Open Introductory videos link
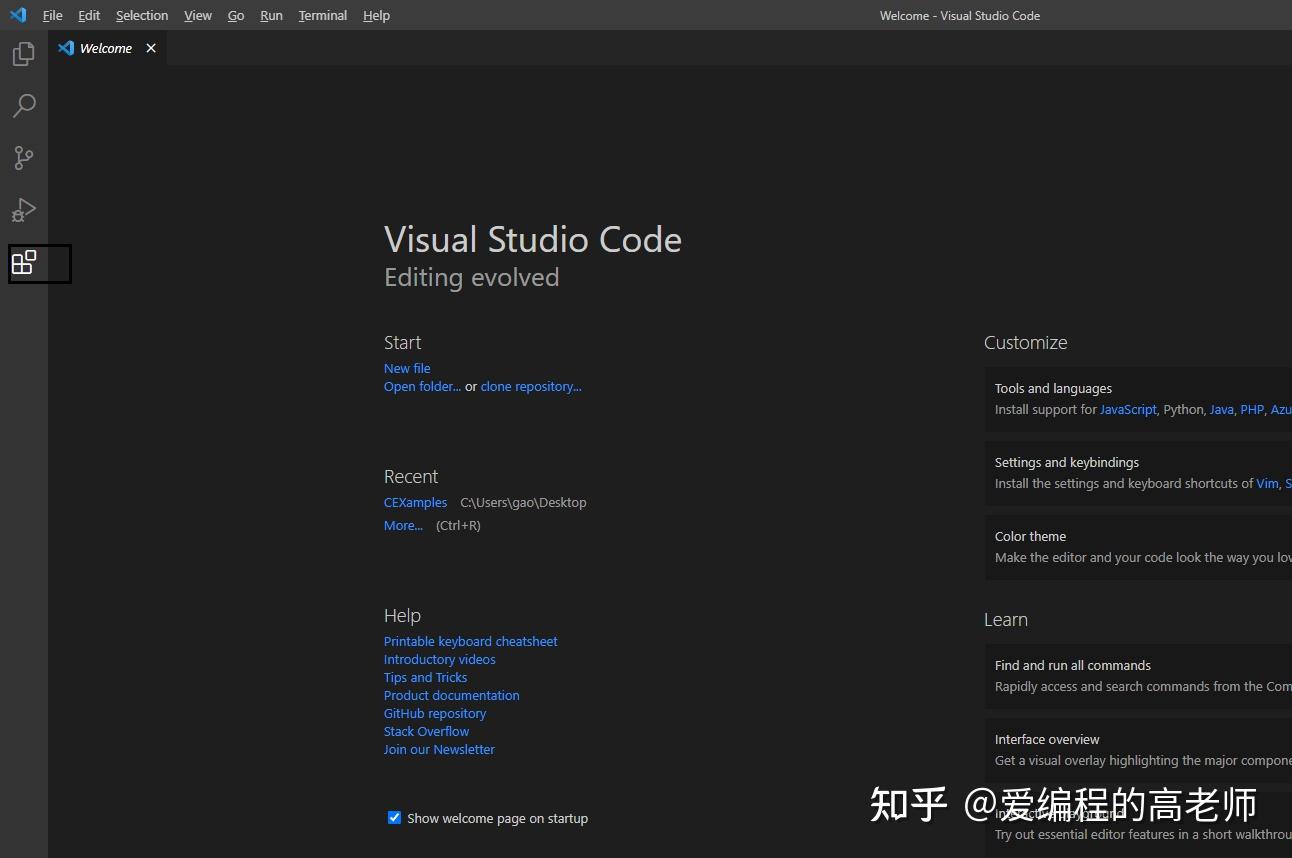The image size is (1292, 858). (439, 659)
